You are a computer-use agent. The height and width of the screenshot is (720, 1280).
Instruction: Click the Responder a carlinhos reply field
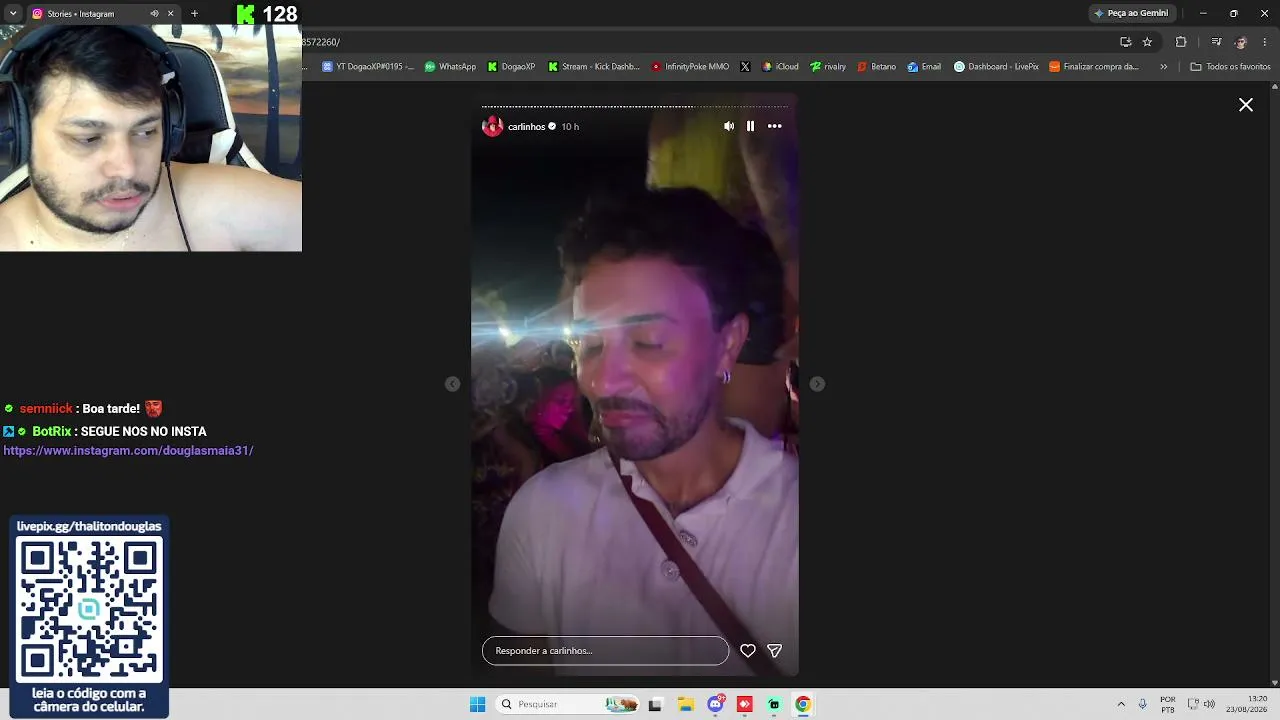(x=605, y=651)
